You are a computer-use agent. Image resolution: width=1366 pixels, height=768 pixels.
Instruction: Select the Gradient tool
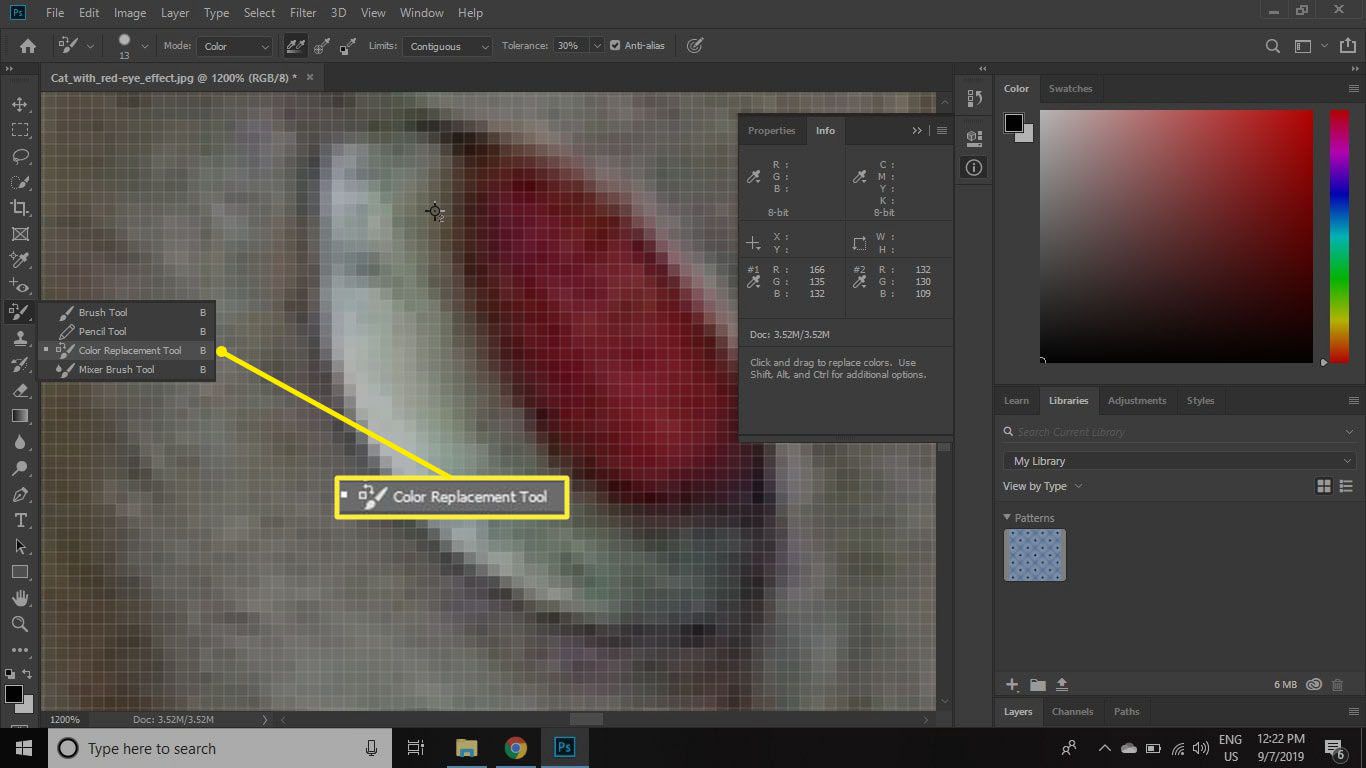point(19,416)
